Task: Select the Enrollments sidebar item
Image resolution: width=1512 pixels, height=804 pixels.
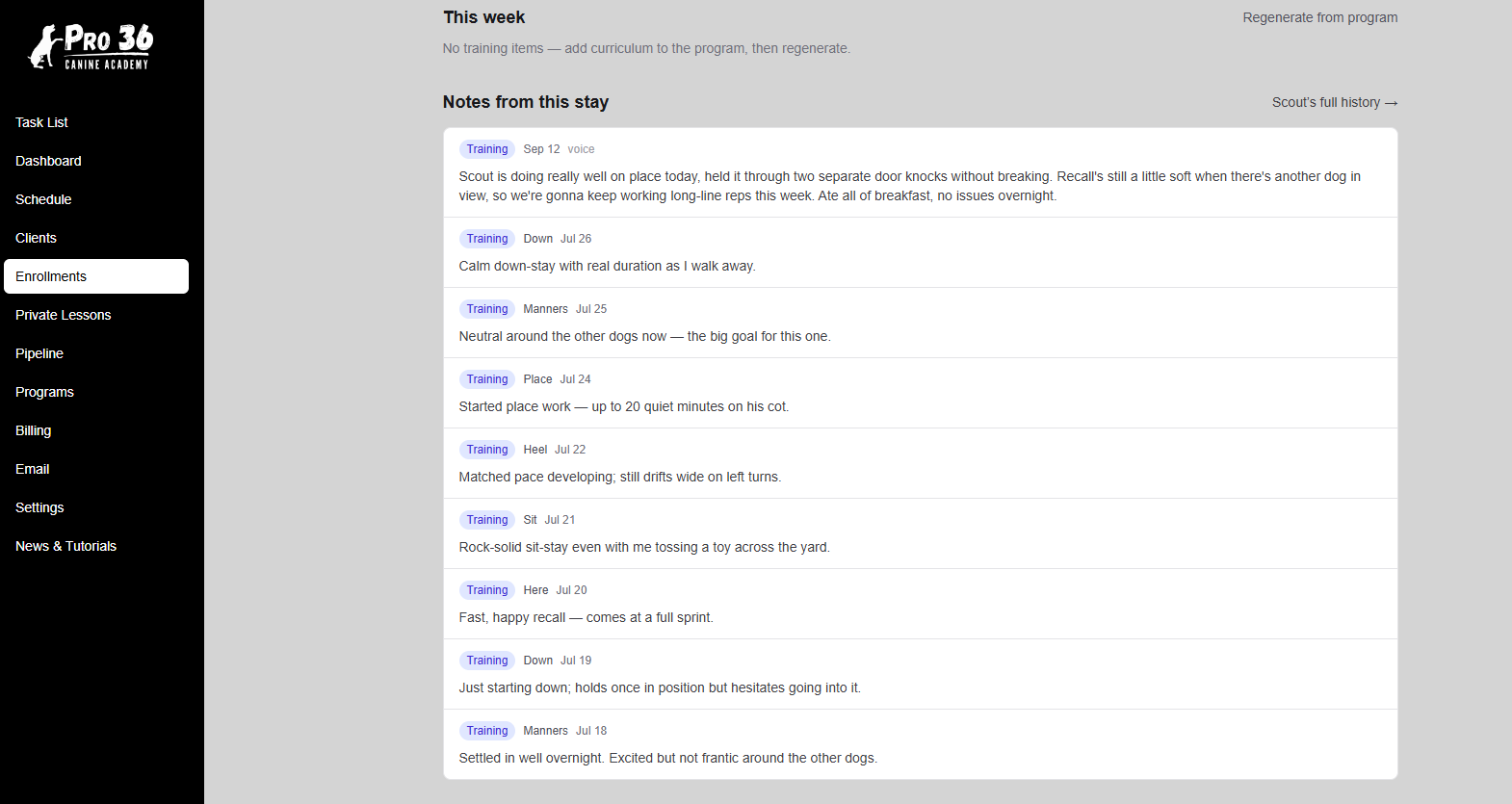Action: coord(96,276)
